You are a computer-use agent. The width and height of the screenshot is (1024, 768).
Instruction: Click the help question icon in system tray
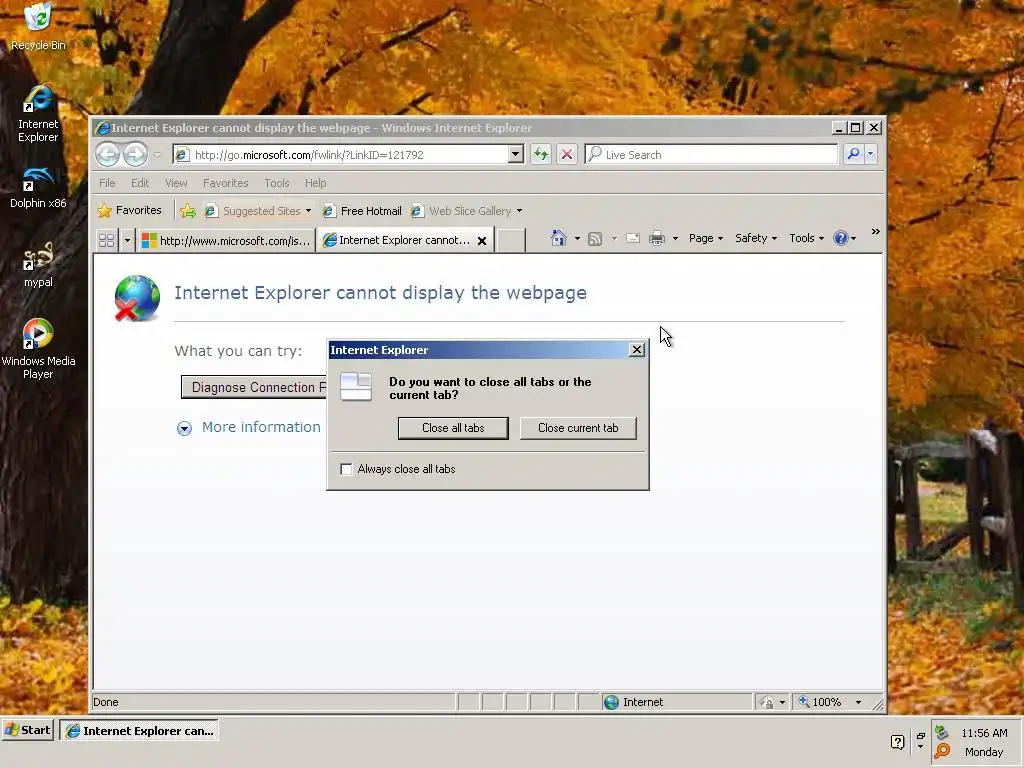(x=897, y=742)
